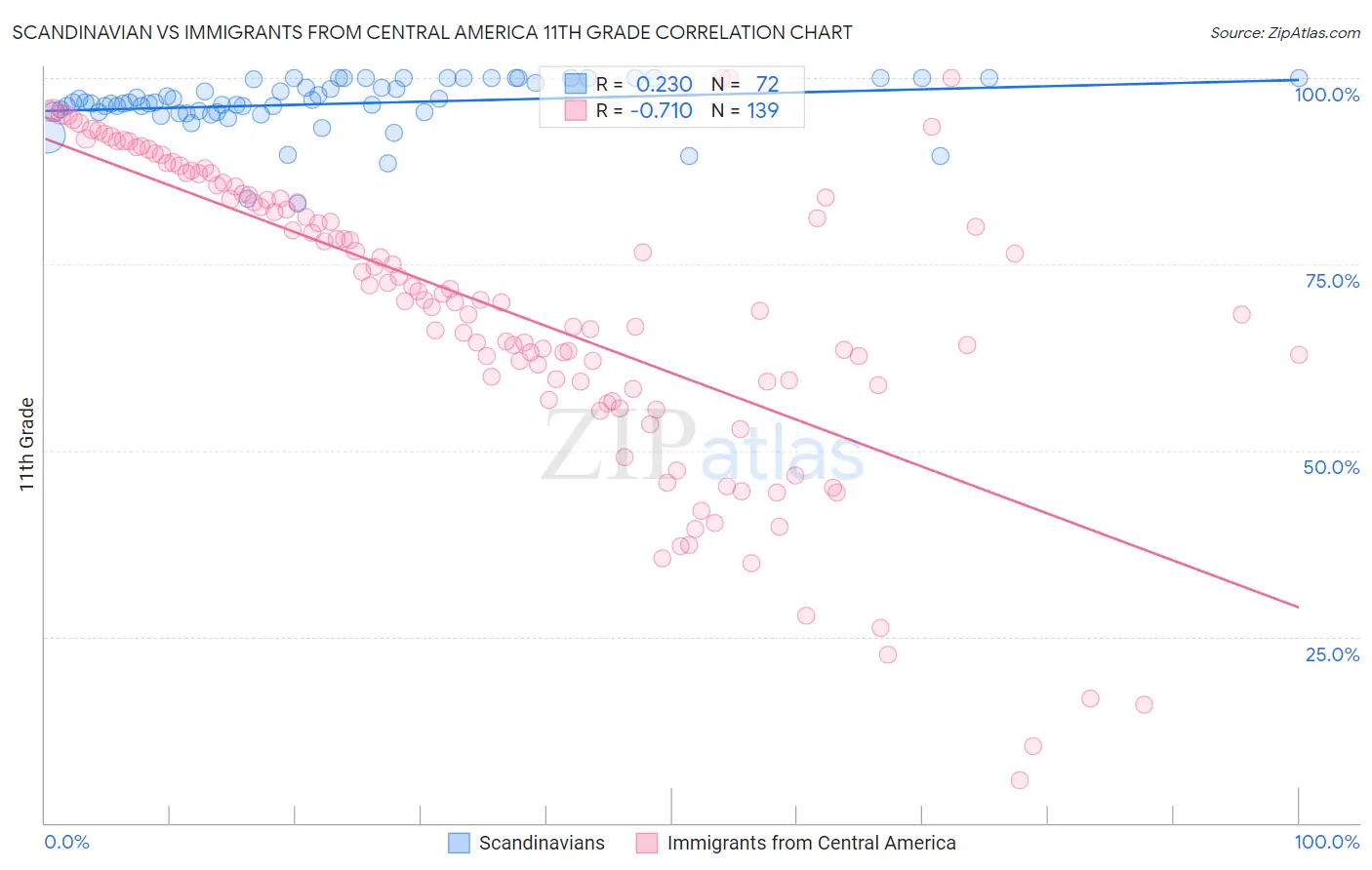Click the 100.0% x-axis label

1327,842
